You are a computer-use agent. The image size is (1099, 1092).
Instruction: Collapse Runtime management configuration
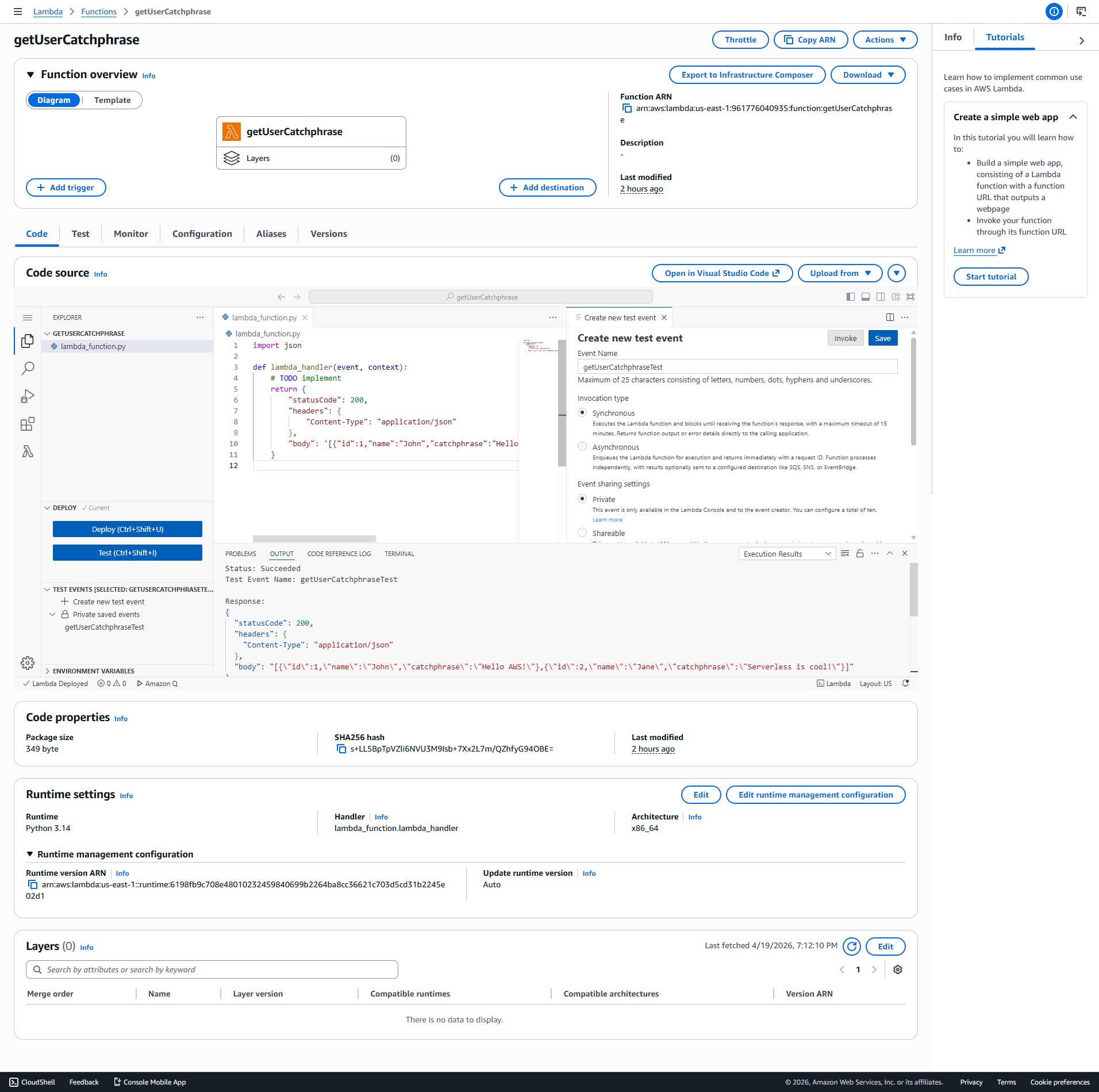pyautogui.click(x=30, y=854)
